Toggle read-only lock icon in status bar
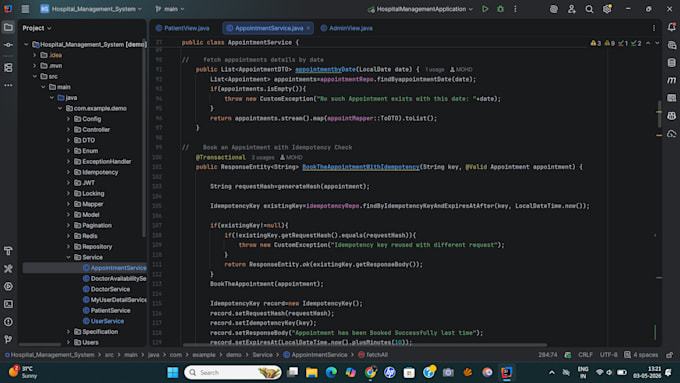 [670, 355]
